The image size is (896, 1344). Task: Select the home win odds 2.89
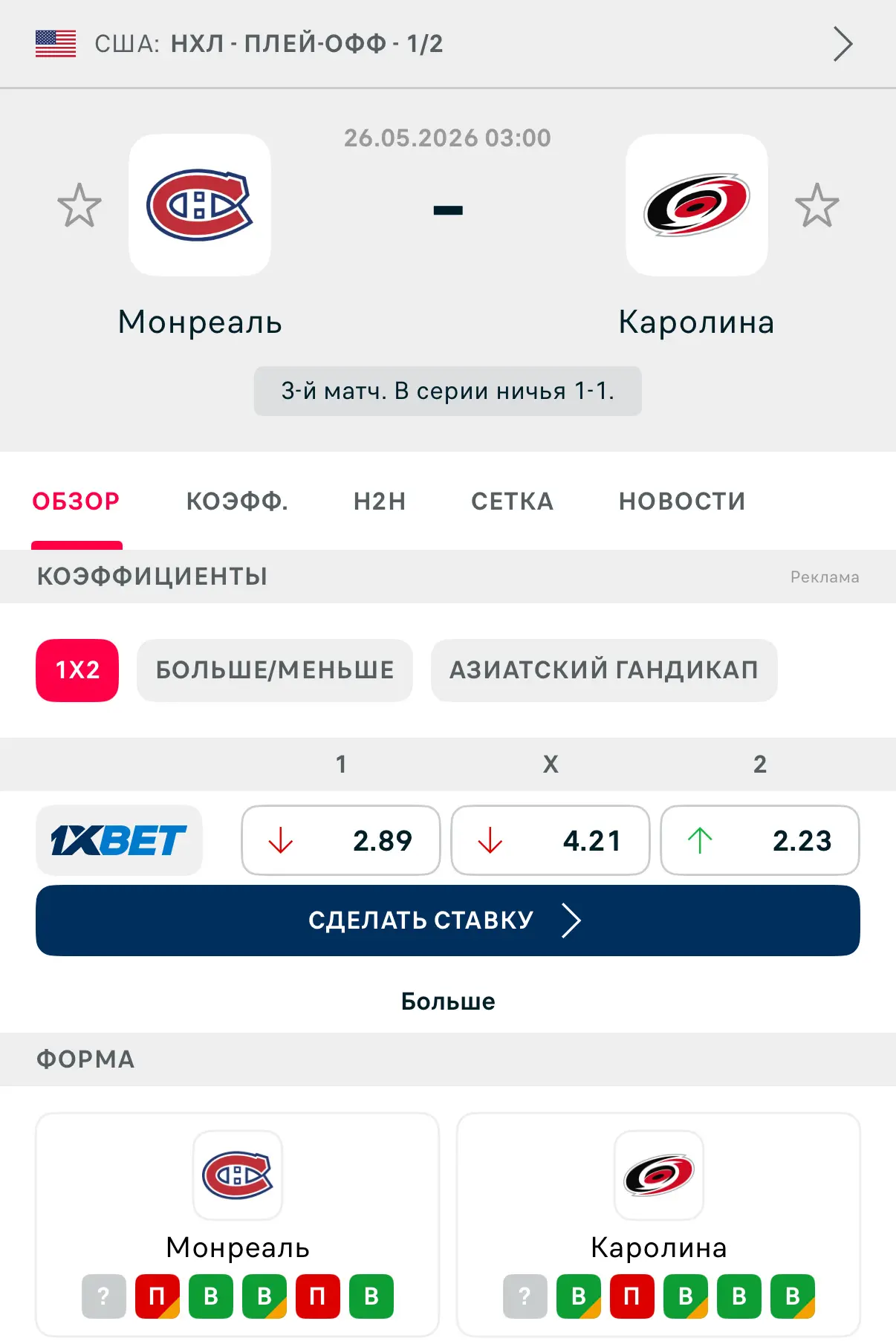tap(341, 840)
